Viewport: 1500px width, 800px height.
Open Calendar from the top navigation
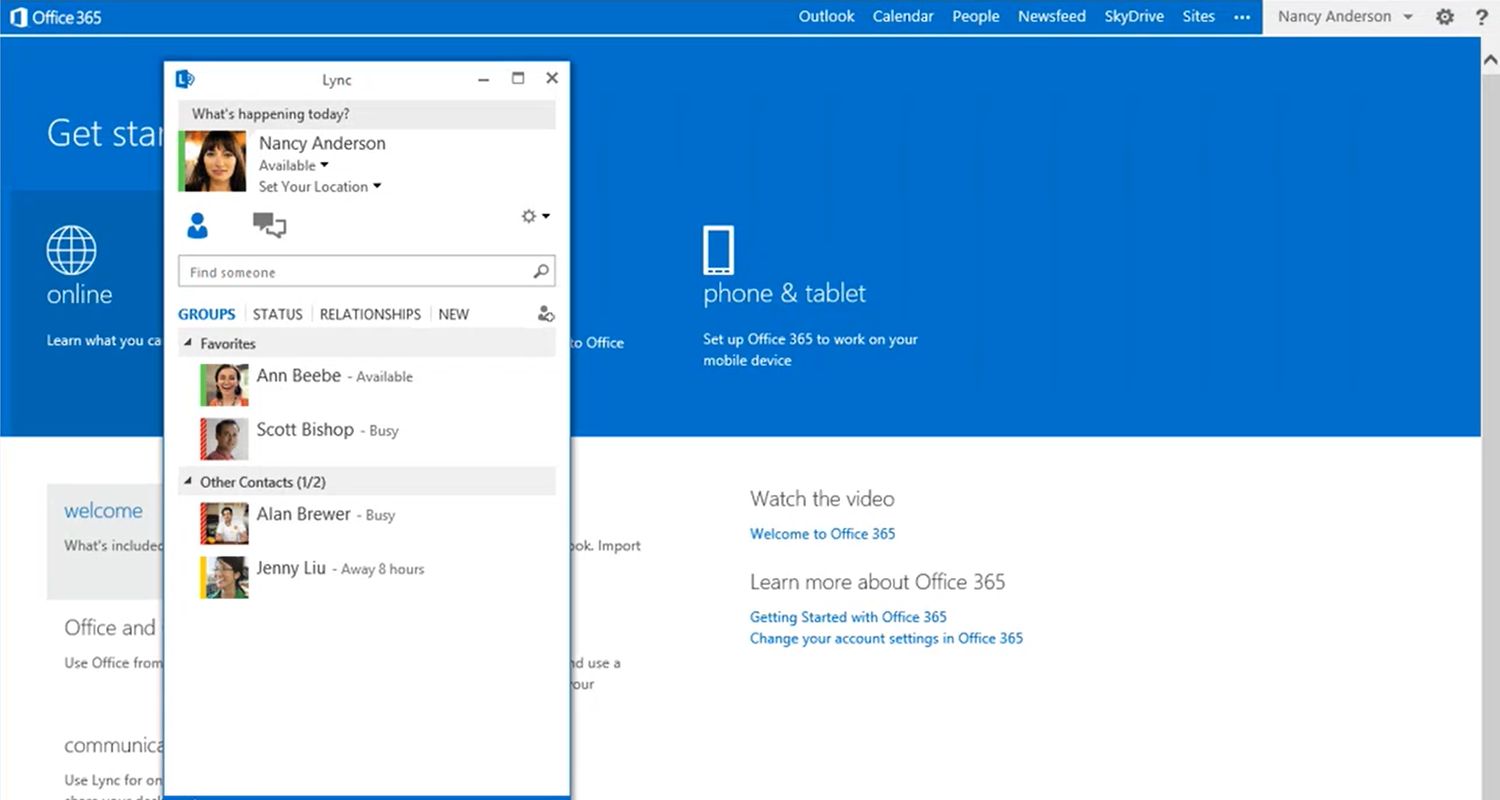903,16
